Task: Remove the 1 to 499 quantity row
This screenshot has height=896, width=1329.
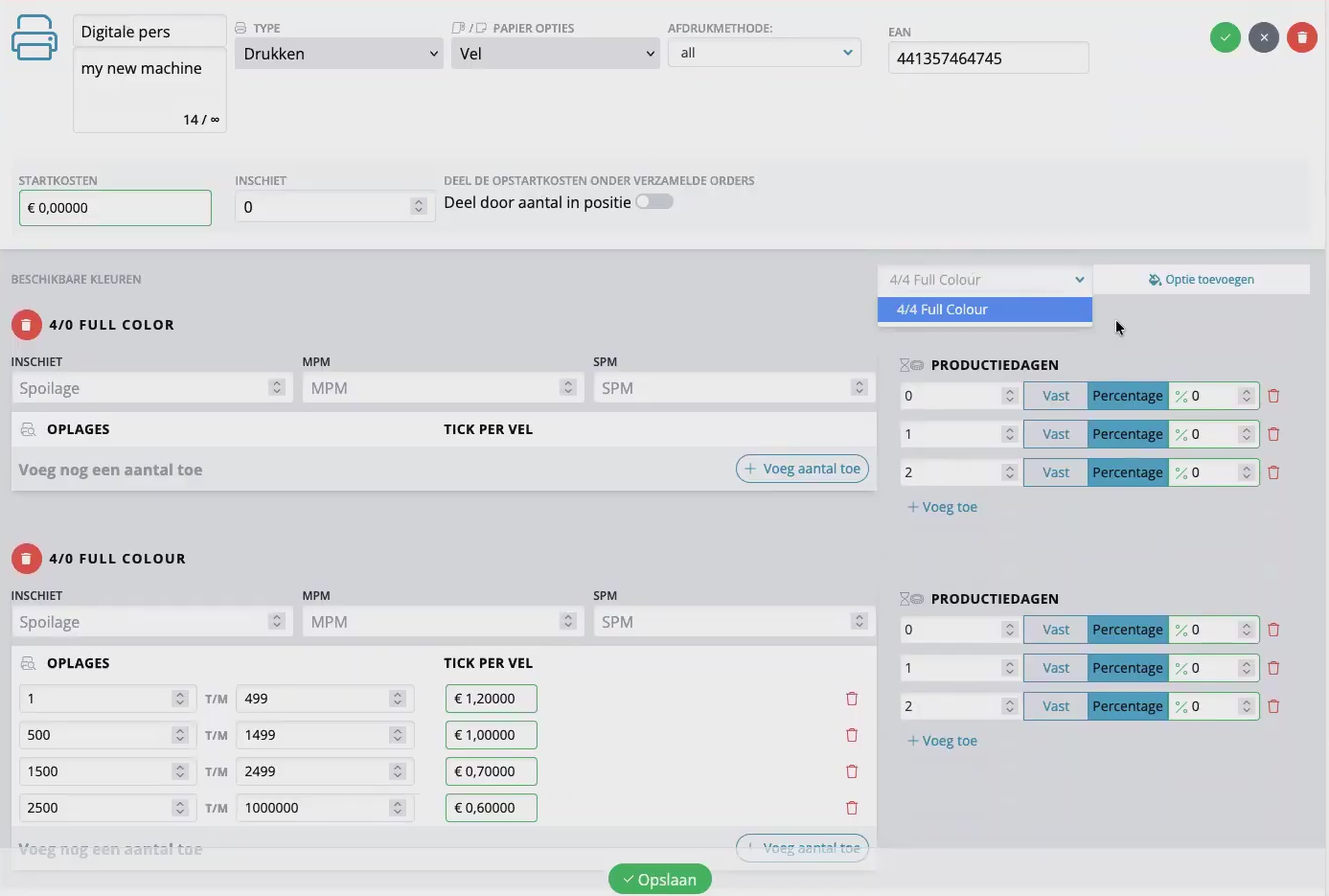Action: point(851,699)
